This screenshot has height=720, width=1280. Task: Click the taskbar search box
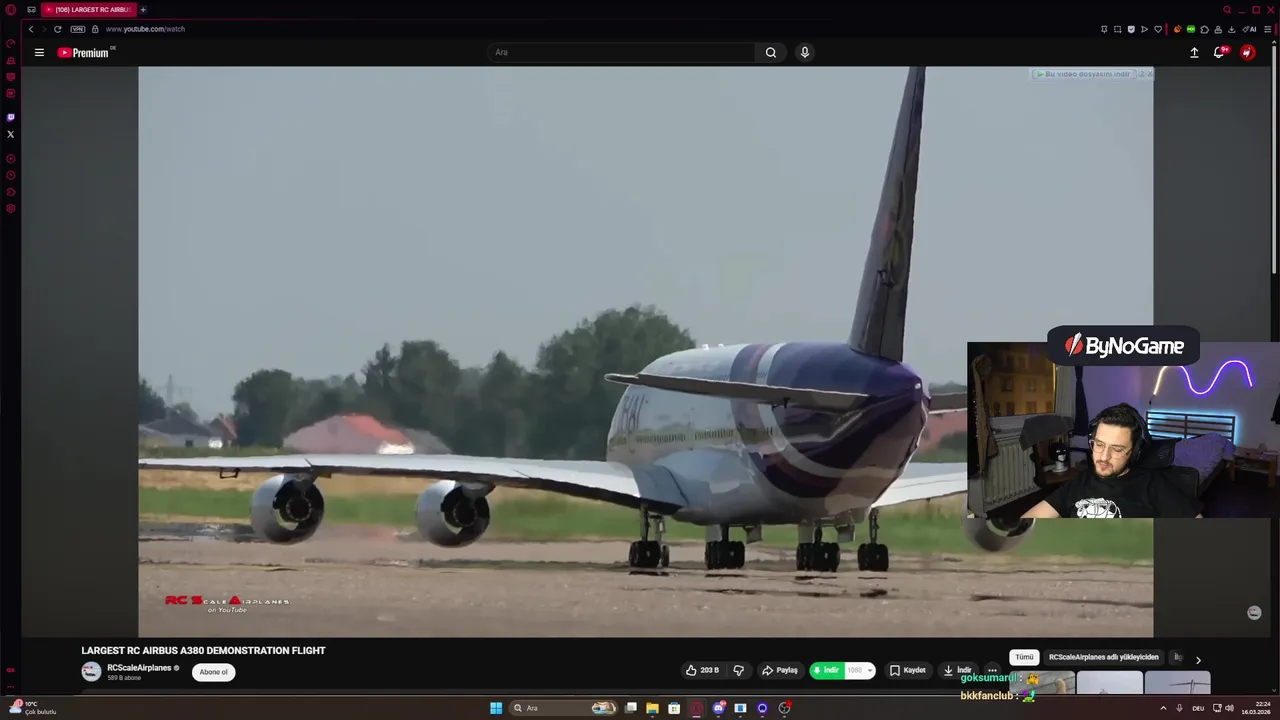pyautogui.click(x=563, y=708)
